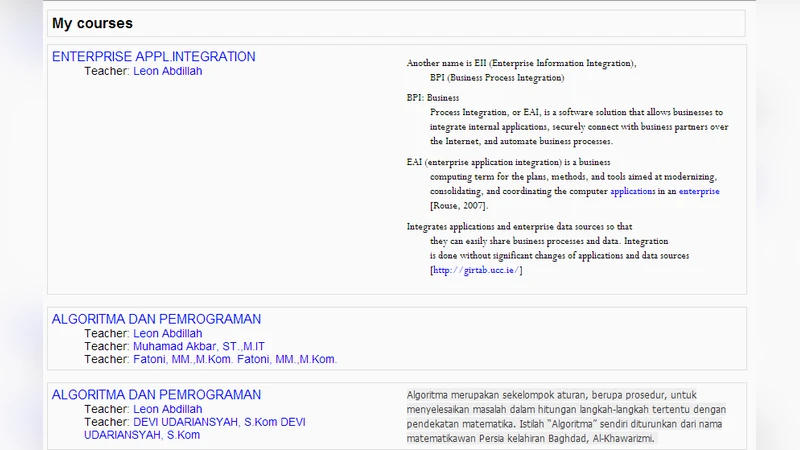Screen dimensions: 800x450
Task: Click the "BPI: Business" definition label
Action: (432, 98)
